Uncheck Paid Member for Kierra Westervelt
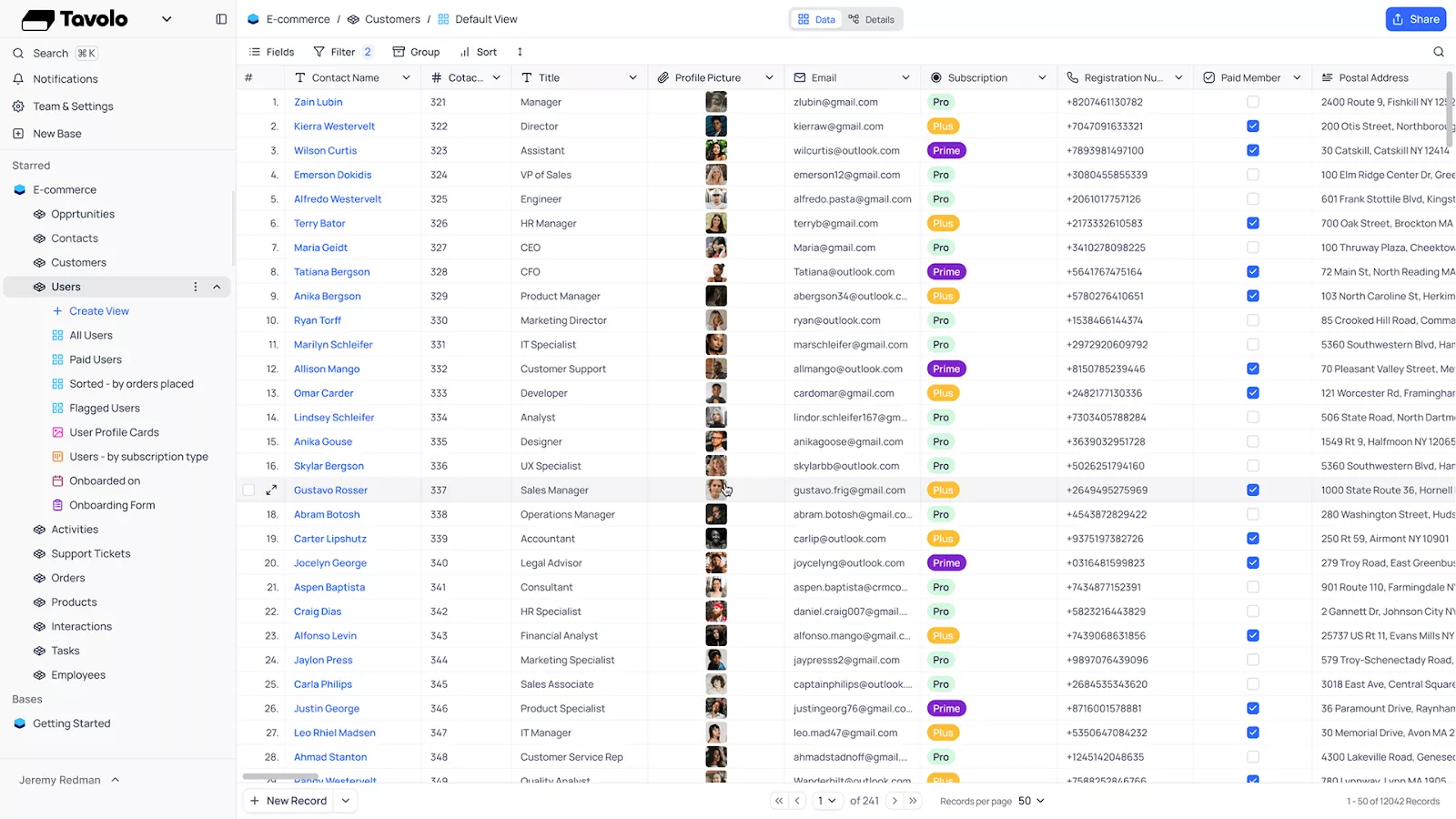Viewport: 1456px width, 819px height. coord(1253,126)
